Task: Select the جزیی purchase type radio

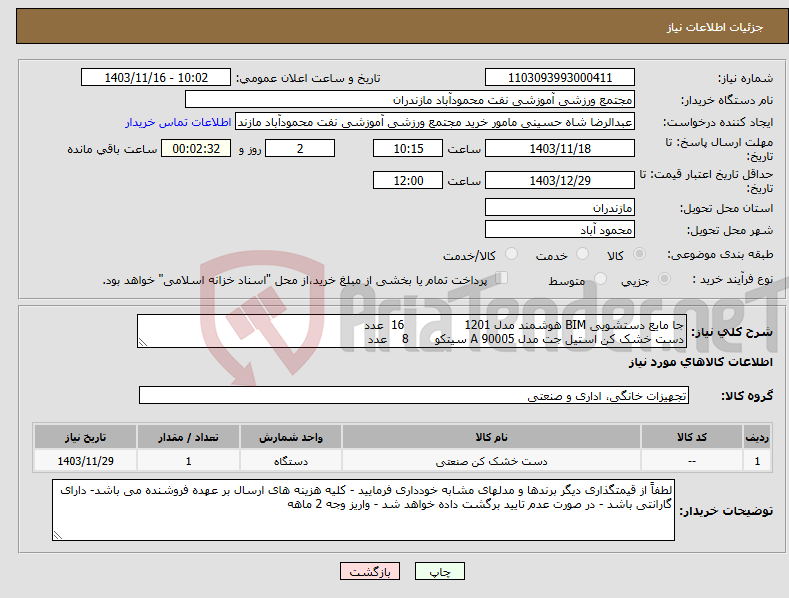Action: [664, 279]
